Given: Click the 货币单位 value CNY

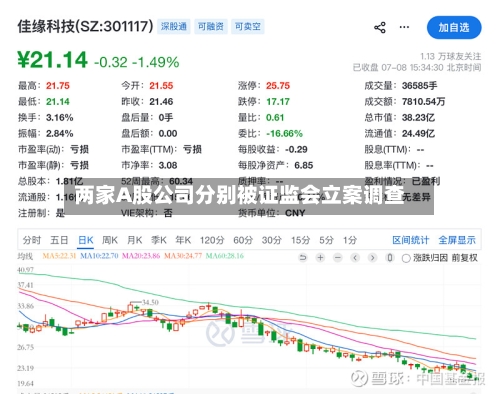Looking at the screenshot, I should coord(295,213).
